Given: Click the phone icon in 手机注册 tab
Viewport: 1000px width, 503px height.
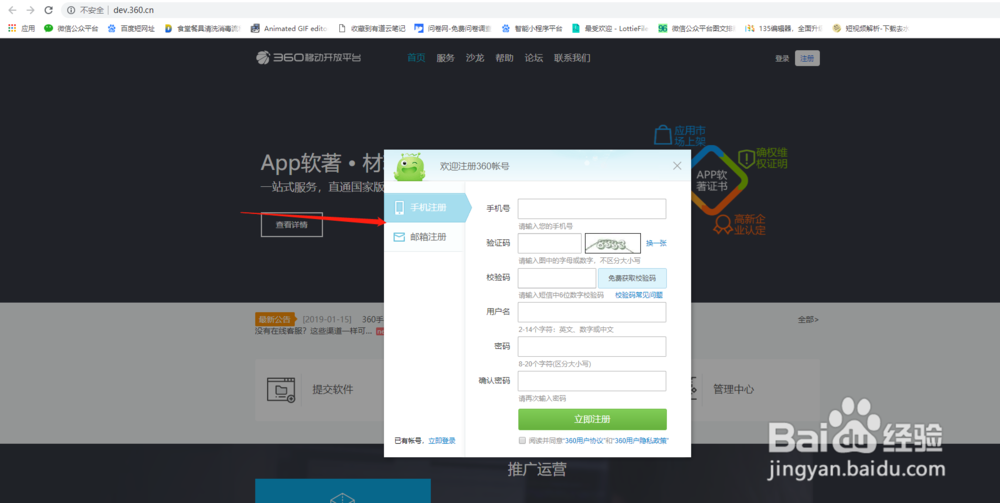Looking at the screenshot, I should pos(399,208).
